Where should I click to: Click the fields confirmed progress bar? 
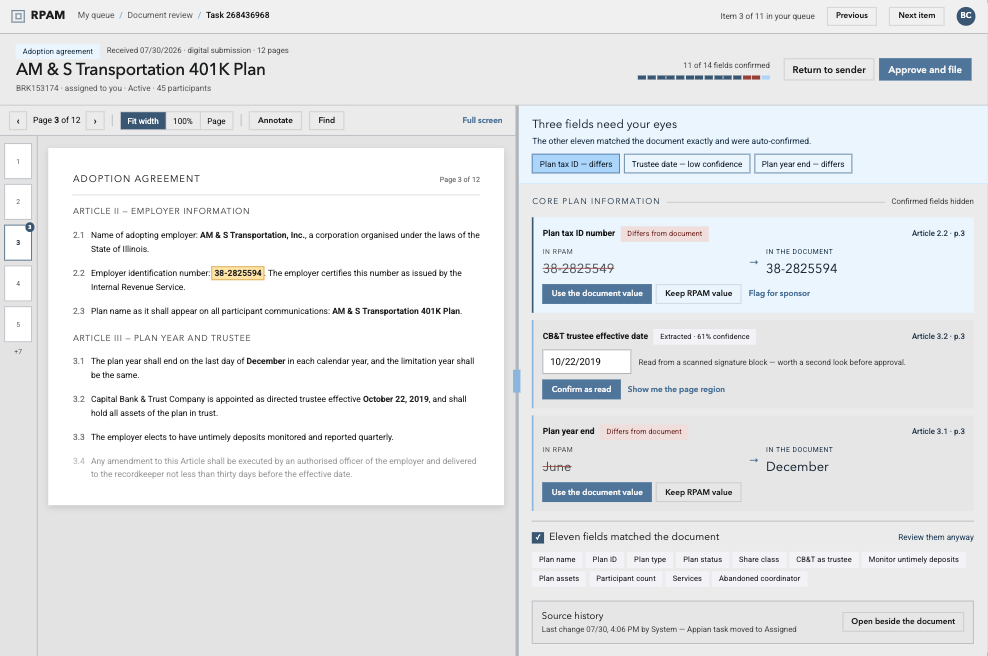pyautogui.click(x=704, y=78)
